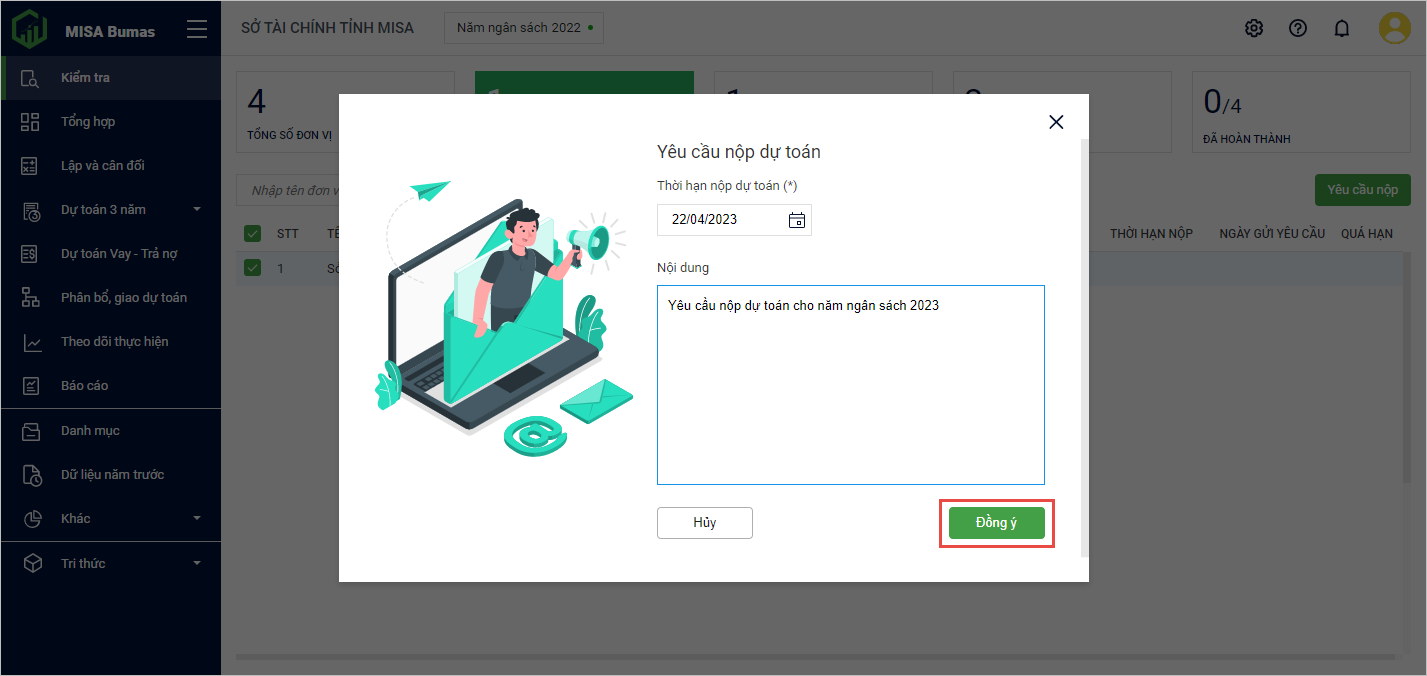Open help question mark icon
1427x676 pixels.
1298,28
